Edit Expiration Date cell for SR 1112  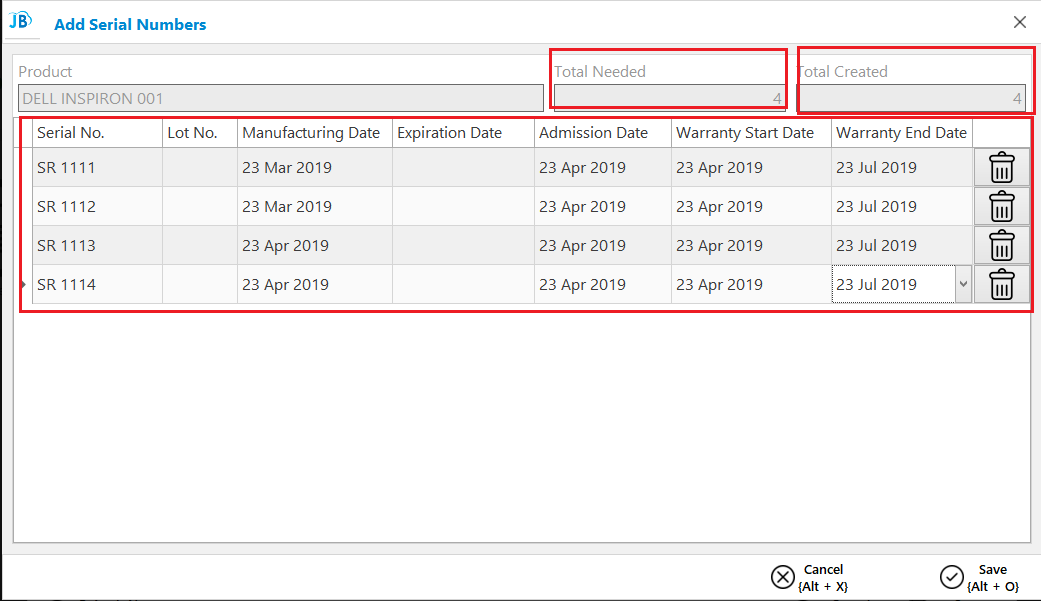pyautogui.click(x=463, y=207)
